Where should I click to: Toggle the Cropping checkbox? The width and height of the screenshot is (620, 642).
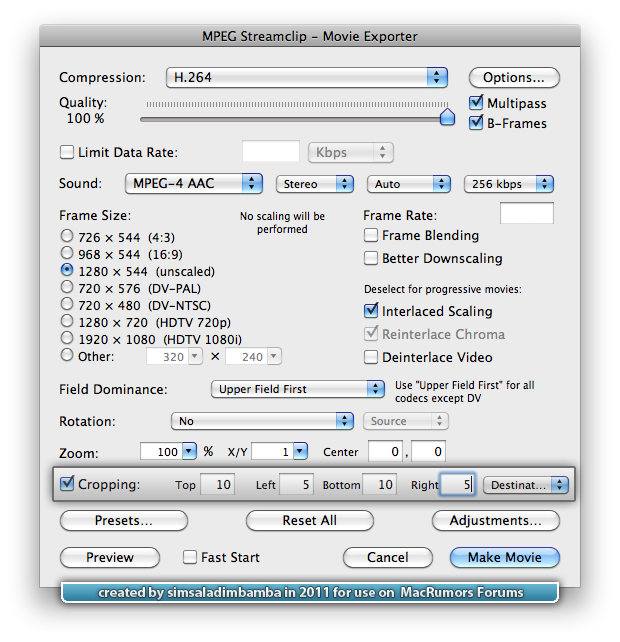67,484
